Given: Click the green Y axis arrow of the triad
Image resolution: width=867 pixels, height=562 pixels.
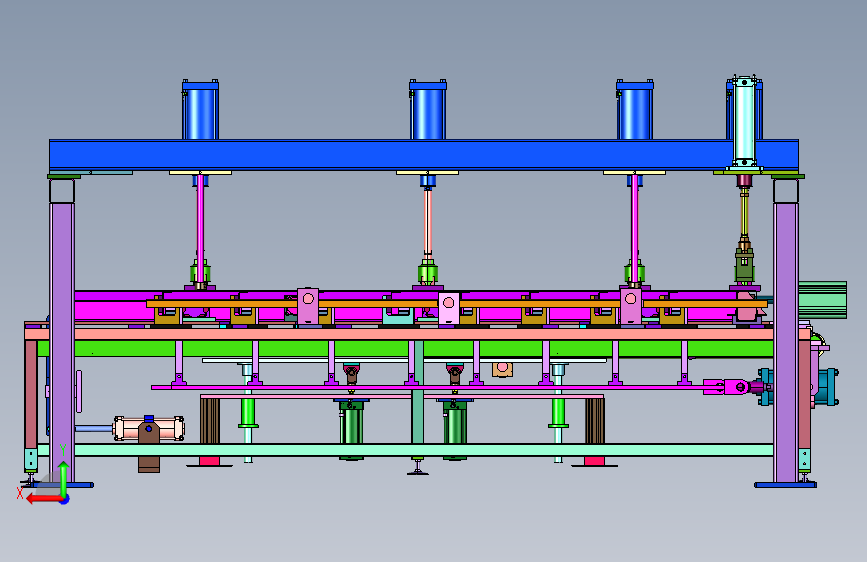Looking at the screenshot, I should tap(64, 477).
